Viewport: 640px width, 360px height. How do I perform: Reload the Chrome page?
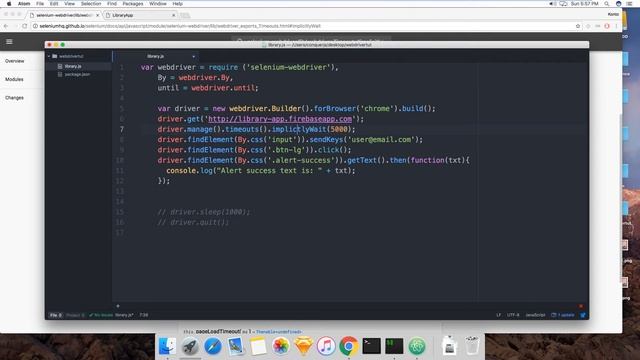[x=24, y=26]
